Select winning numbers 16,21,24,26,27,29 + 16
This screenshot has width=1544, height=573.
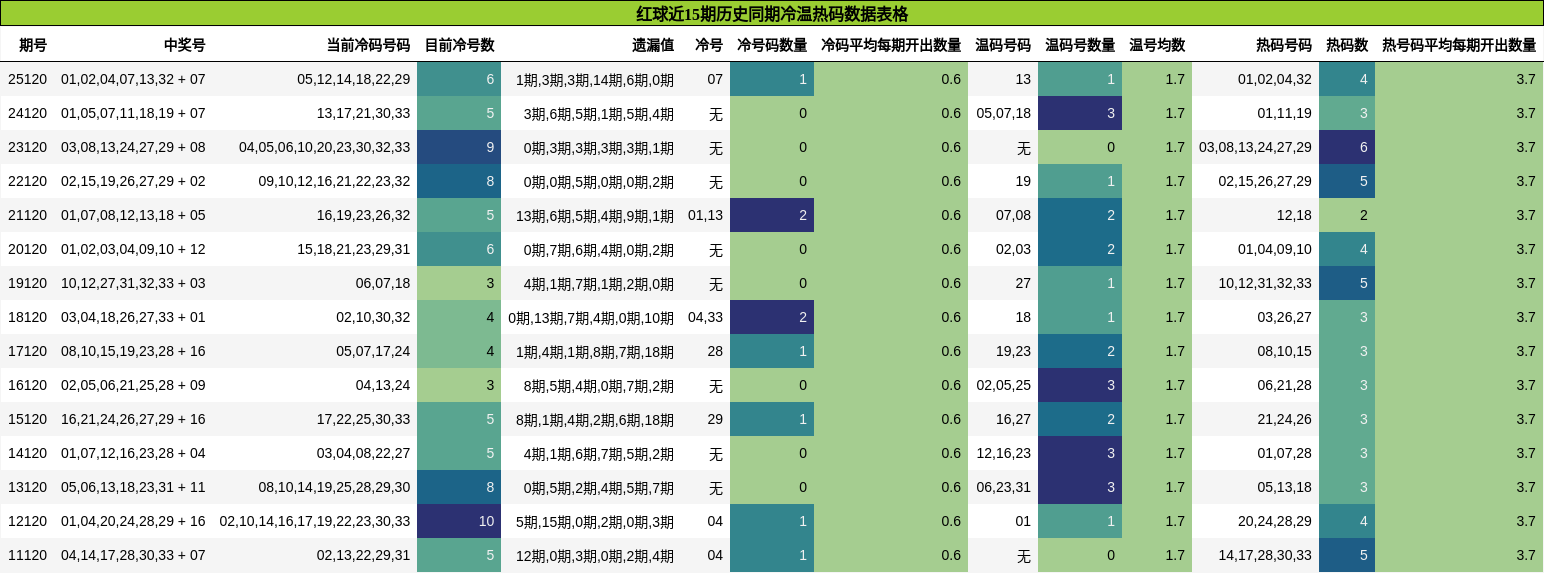[133, 419]
